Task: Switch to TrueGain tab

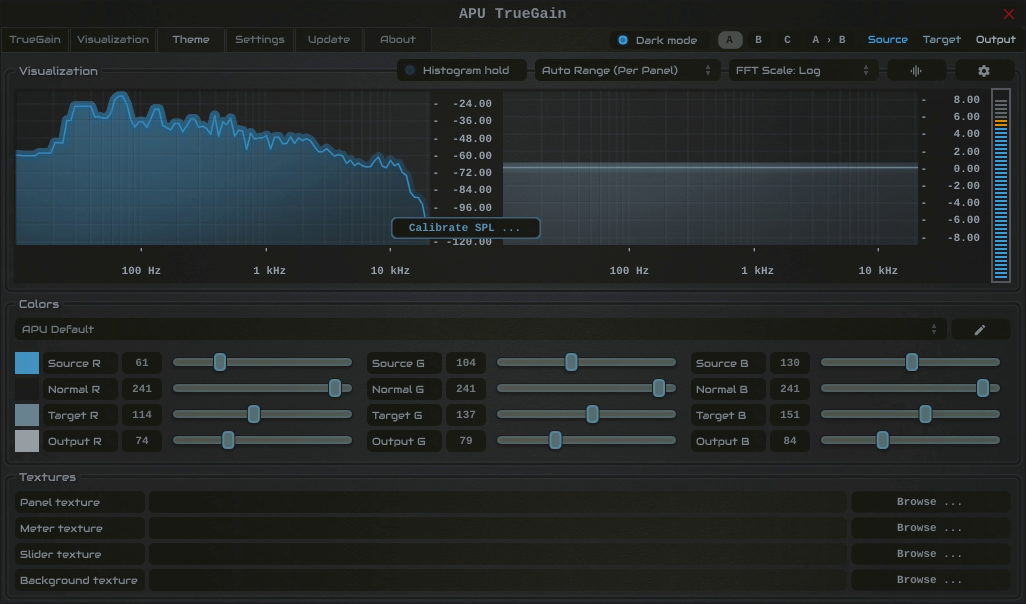Action: 35,40
